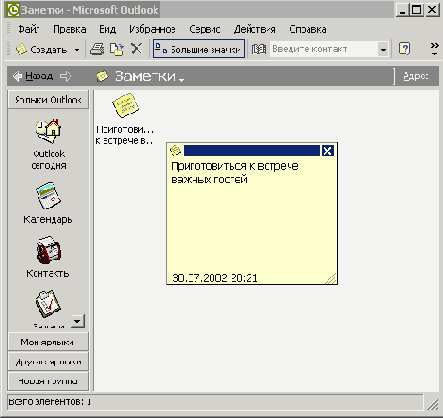This screenshot has height=418, width=443.
Task: Show more toolbar buttons chevron
Action: [x=434, y=48]
